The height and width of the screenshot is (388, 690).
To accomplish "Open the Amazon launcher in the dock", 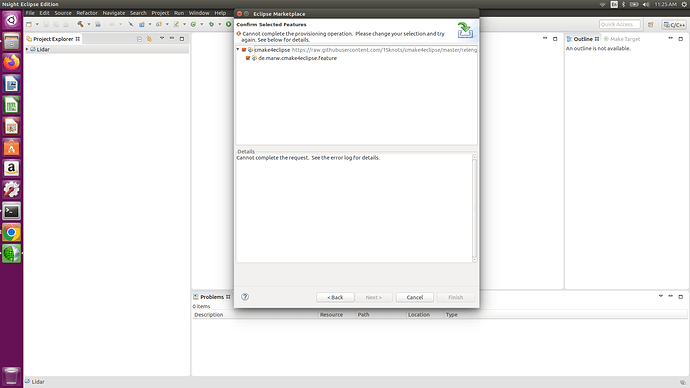I will pos(11,168).
